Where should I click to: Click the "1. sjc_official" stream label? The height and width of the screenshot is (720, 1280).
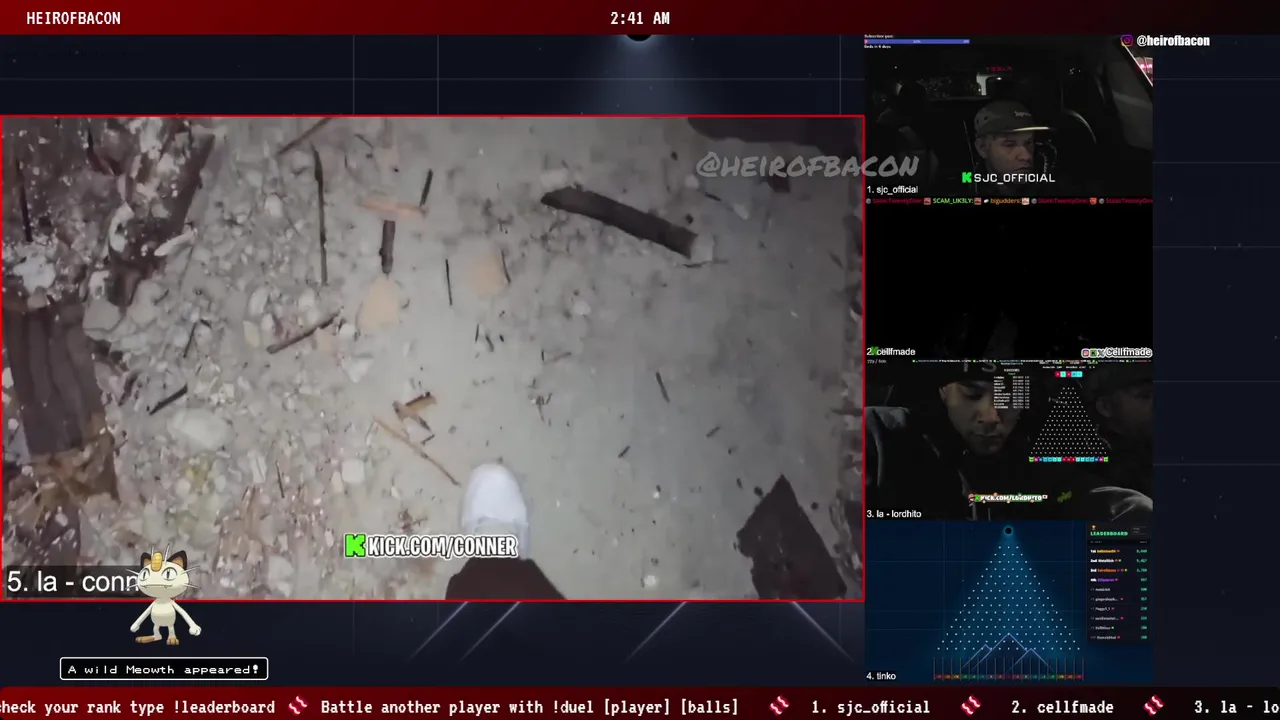[x=892, y=190]
